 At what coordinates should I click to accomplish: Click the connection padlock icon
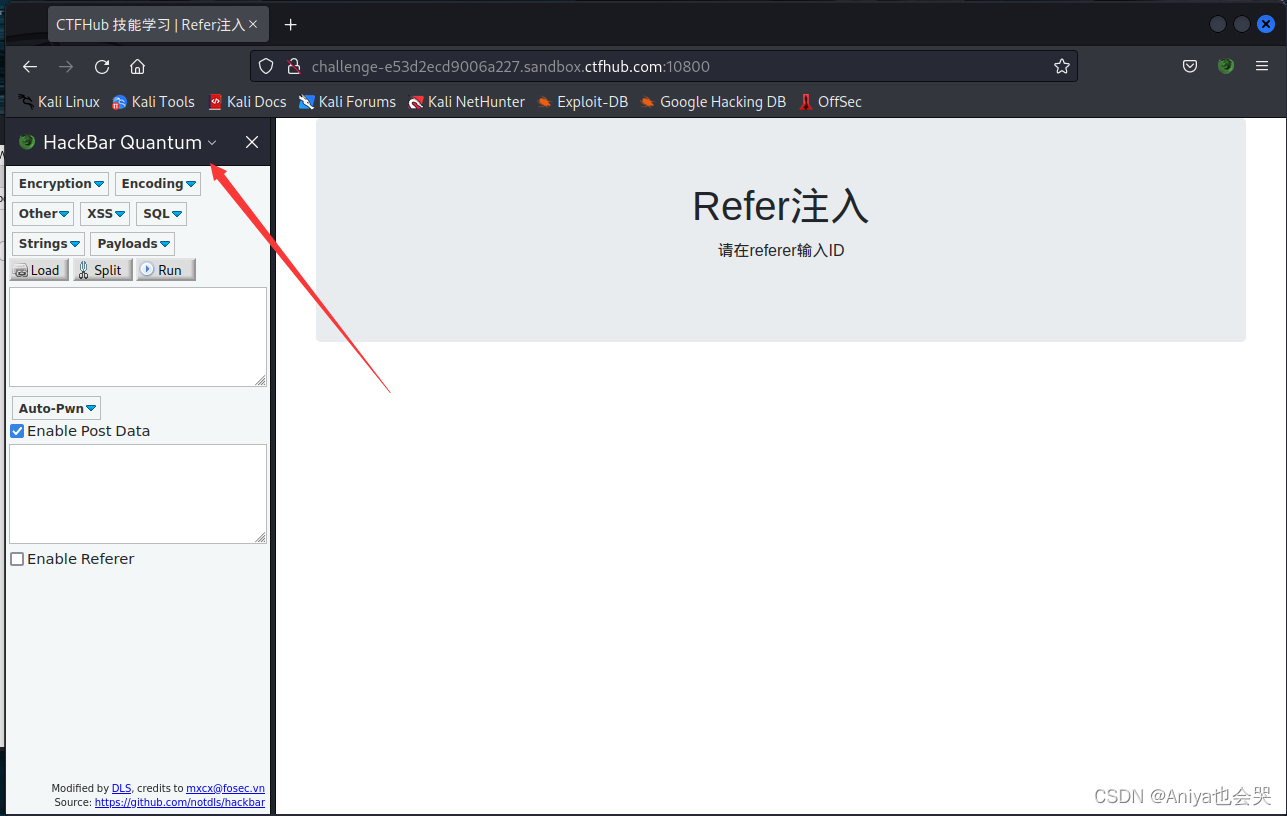(x=294, y=67)
